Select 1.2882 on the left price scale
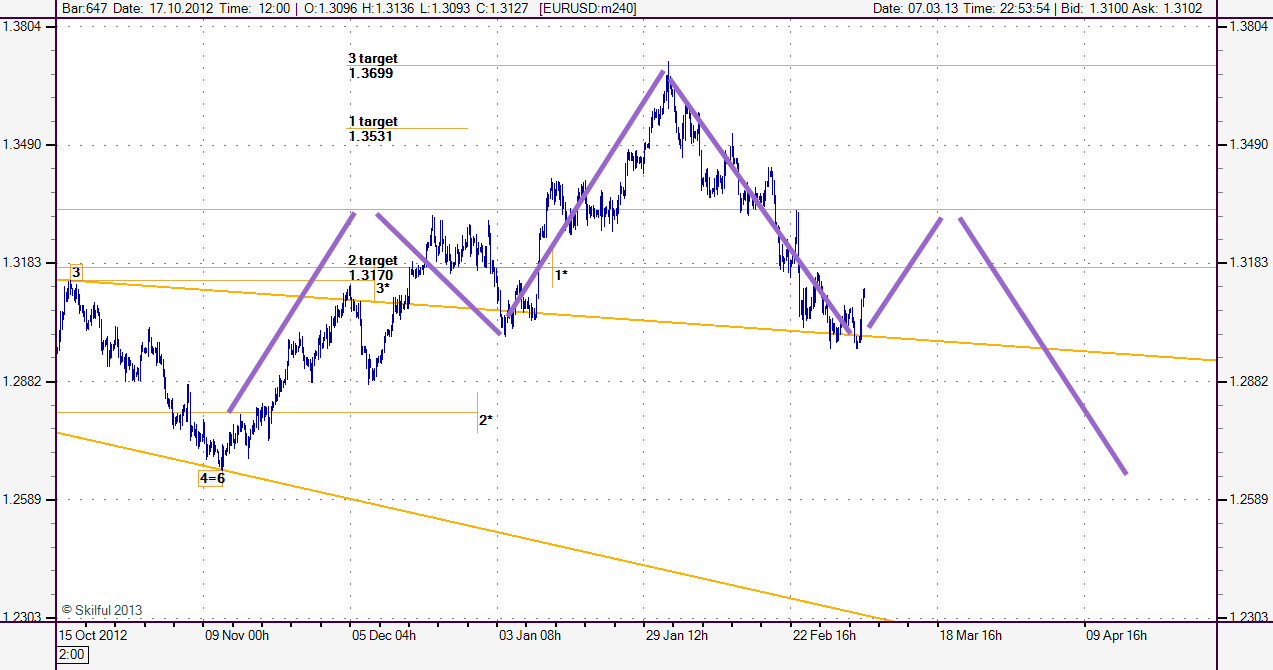The width and height of the screenshot is (1273, 670). pyautogui.click(x=27, y=382)
